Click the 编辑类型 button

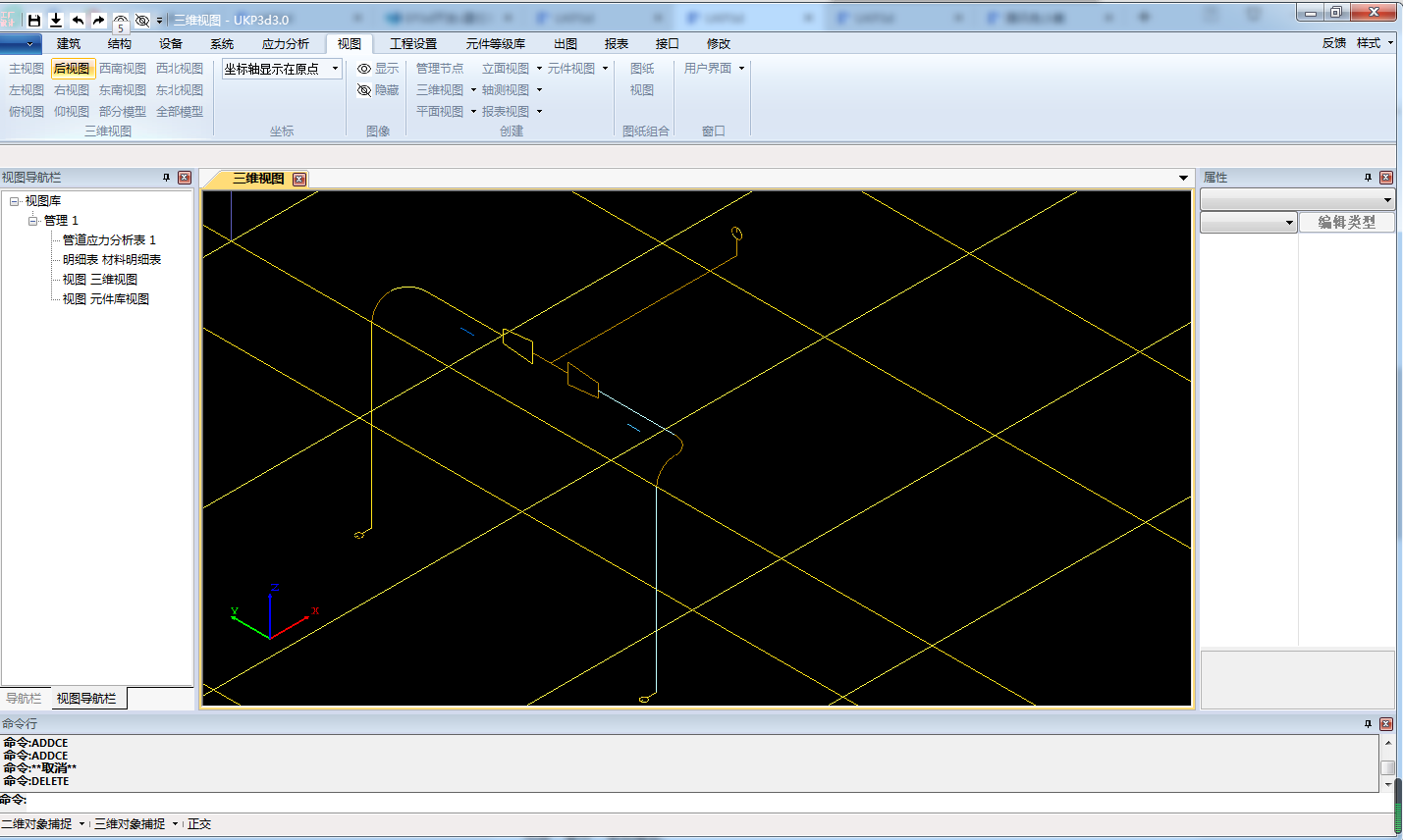[x=1346, y=223]
